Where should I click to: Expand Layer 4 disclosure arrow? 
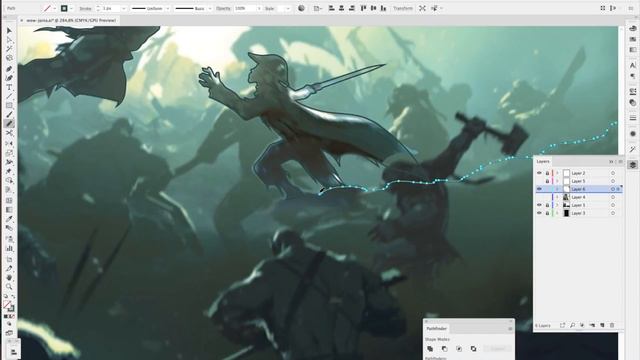click(x=557, y=197)
